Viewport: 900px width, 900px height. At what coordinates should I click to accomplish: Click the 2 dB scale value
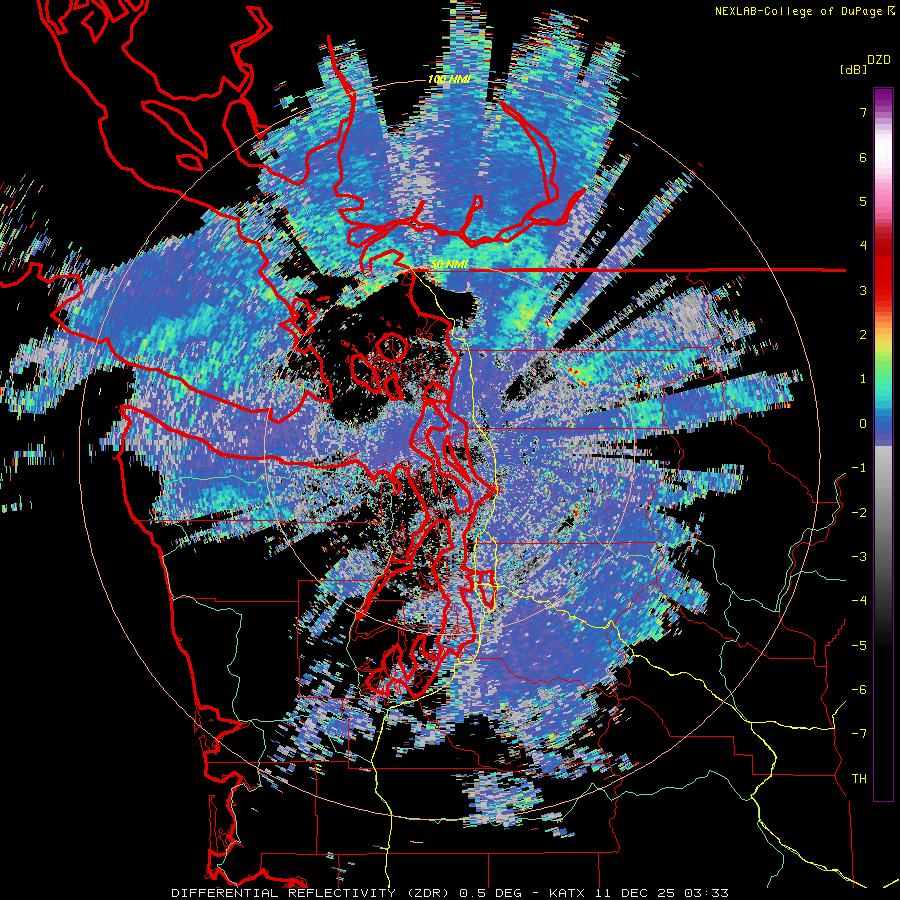click(863, 335)
